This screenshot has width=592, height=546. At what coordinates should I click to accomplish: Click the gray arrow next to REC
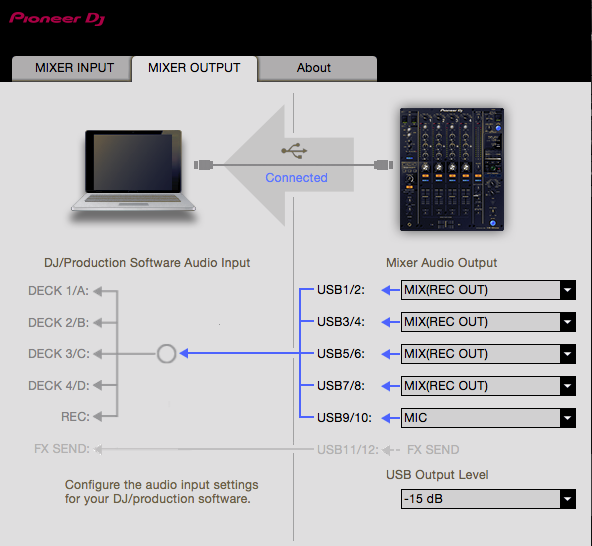tap(99, 416)
